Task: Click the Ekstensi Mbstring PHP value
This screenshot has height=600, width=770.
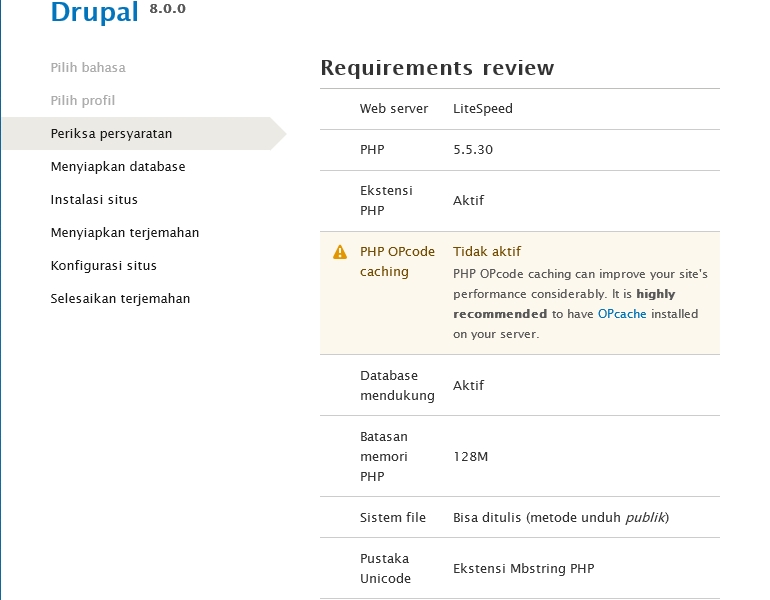Action: pyautogui.click(x=524, y=569)
